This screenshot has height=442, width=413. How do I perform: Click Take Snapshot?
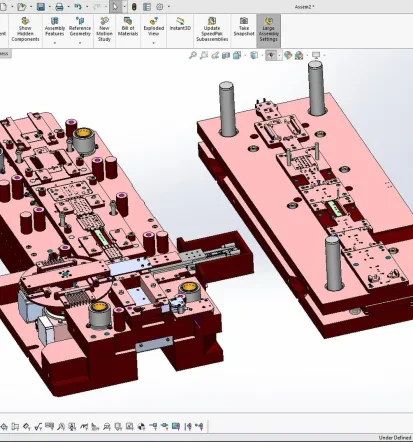[244, 27]
